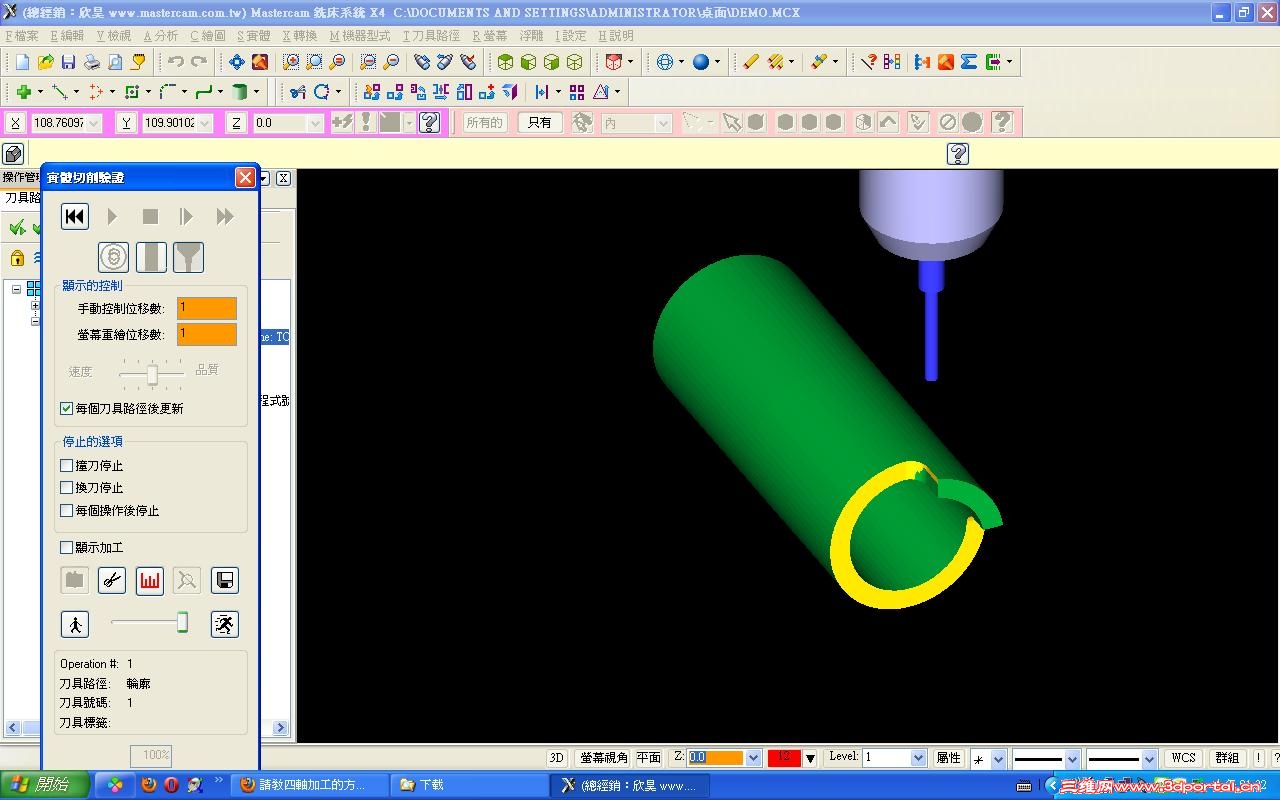Save the file with the floppy icon
Screen dimensions: 1280x800
click(x=68, y=62)
